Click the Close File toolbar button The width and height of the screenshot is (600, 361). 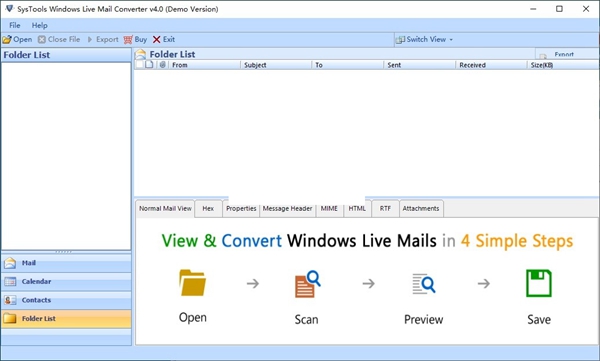59,39
